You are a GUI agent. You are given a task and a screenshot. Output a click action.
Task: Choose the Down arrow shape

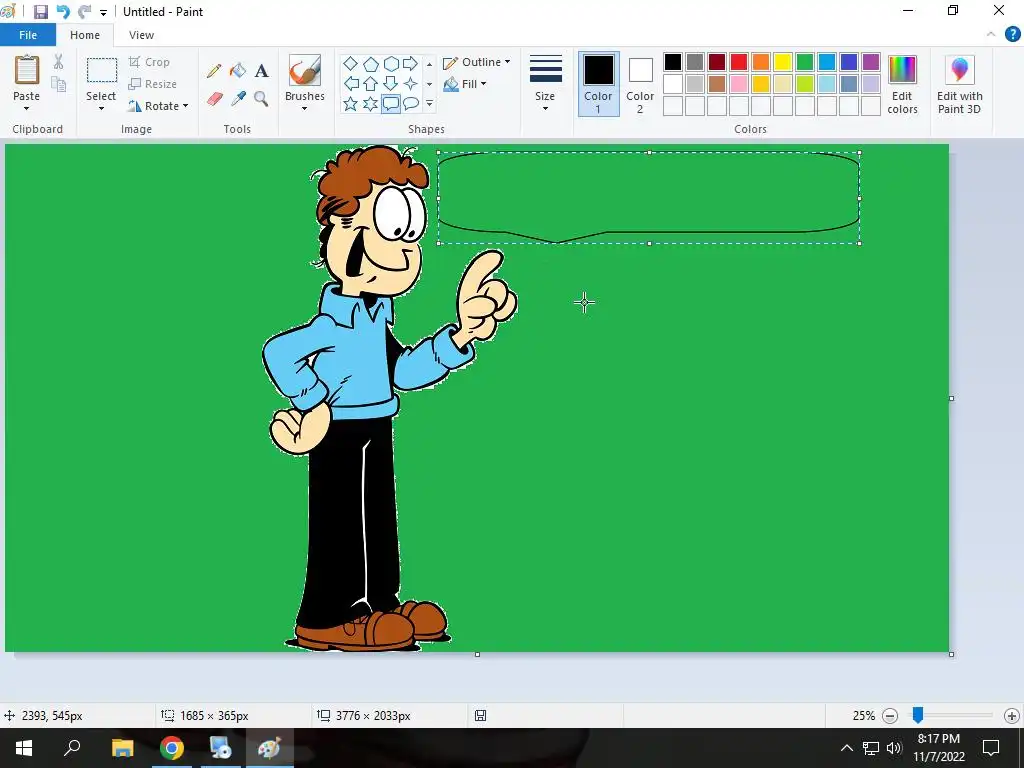(x=391, y=84)
